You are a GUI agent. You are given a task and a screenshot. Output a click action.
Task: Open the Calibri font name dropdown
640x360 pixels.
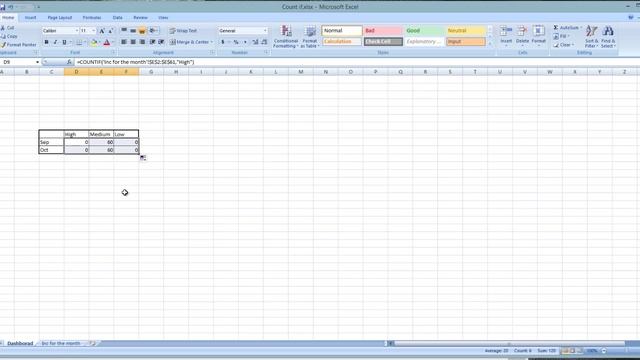[76, 31]
